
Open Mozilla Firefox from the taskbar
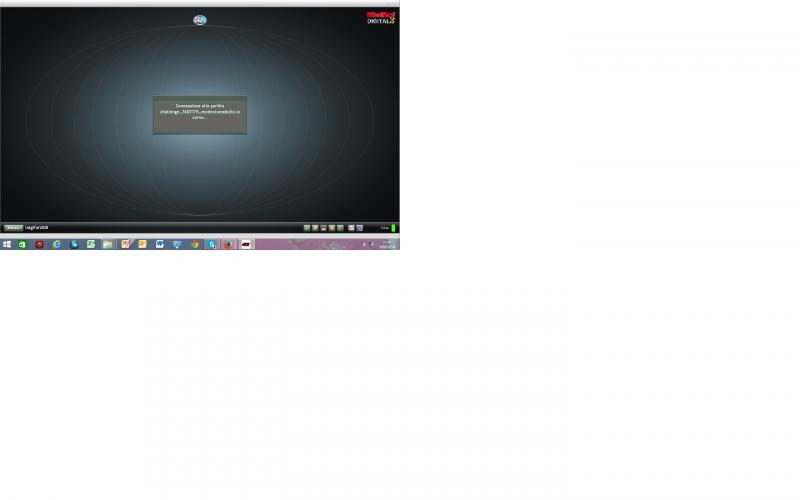[228, 244]
